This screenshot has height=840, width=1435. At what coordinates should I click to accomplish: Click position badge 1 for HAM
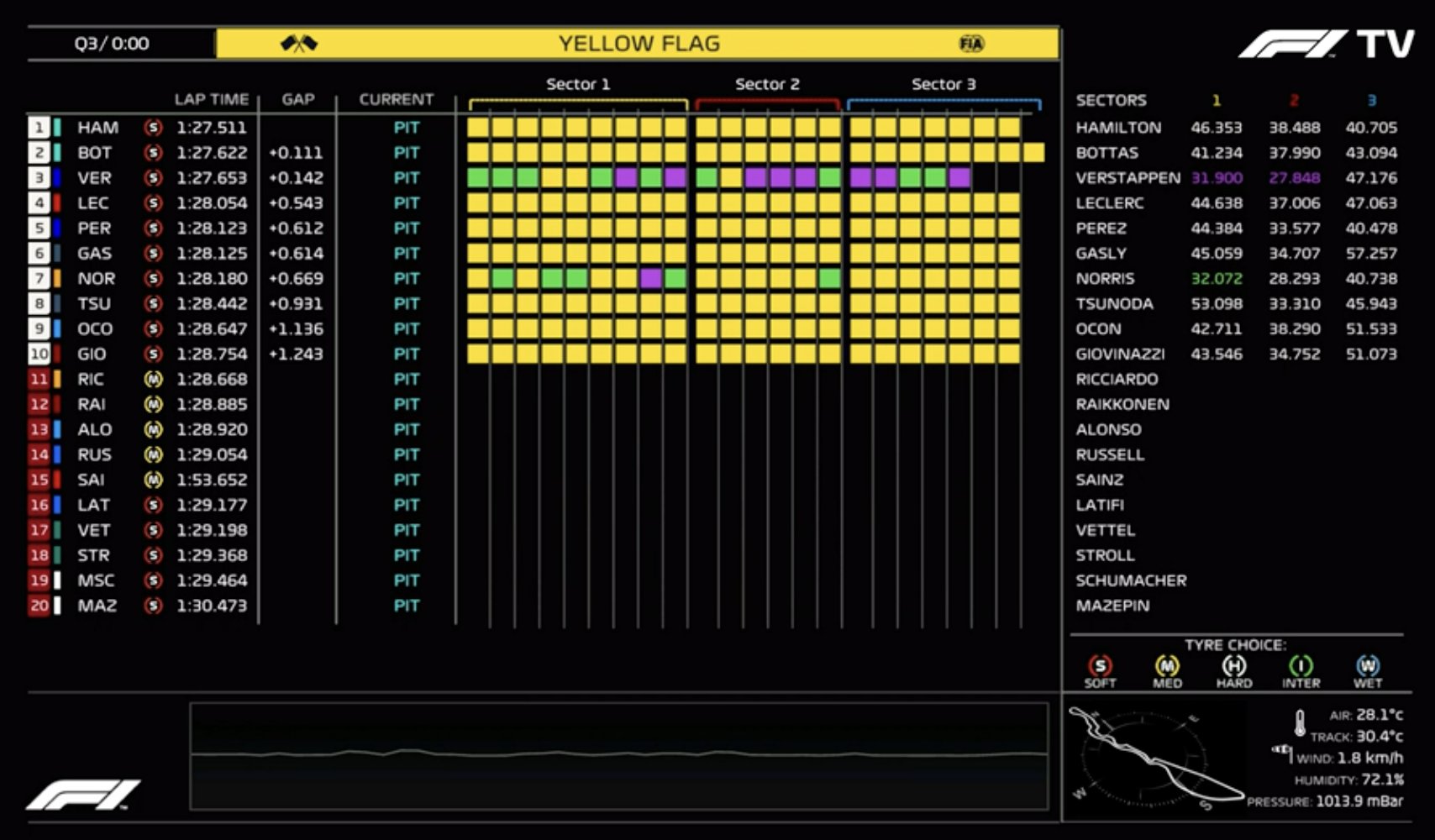pyautogui.click(x=39, y=128)
